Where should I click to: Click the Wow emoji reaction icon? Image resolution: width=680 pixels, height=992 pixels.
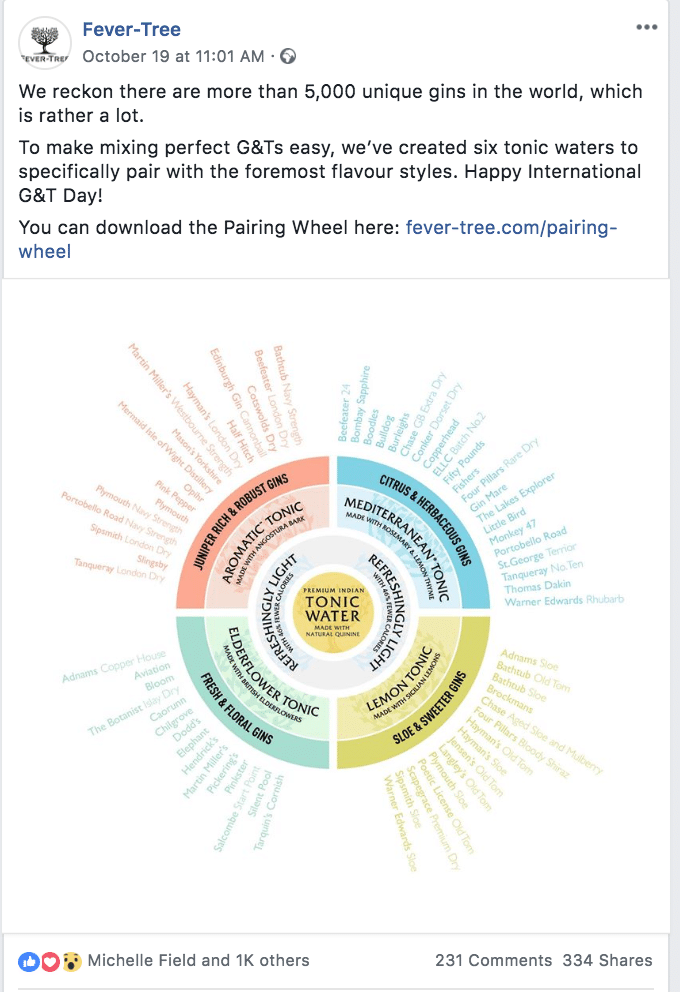tap(71, 961)
